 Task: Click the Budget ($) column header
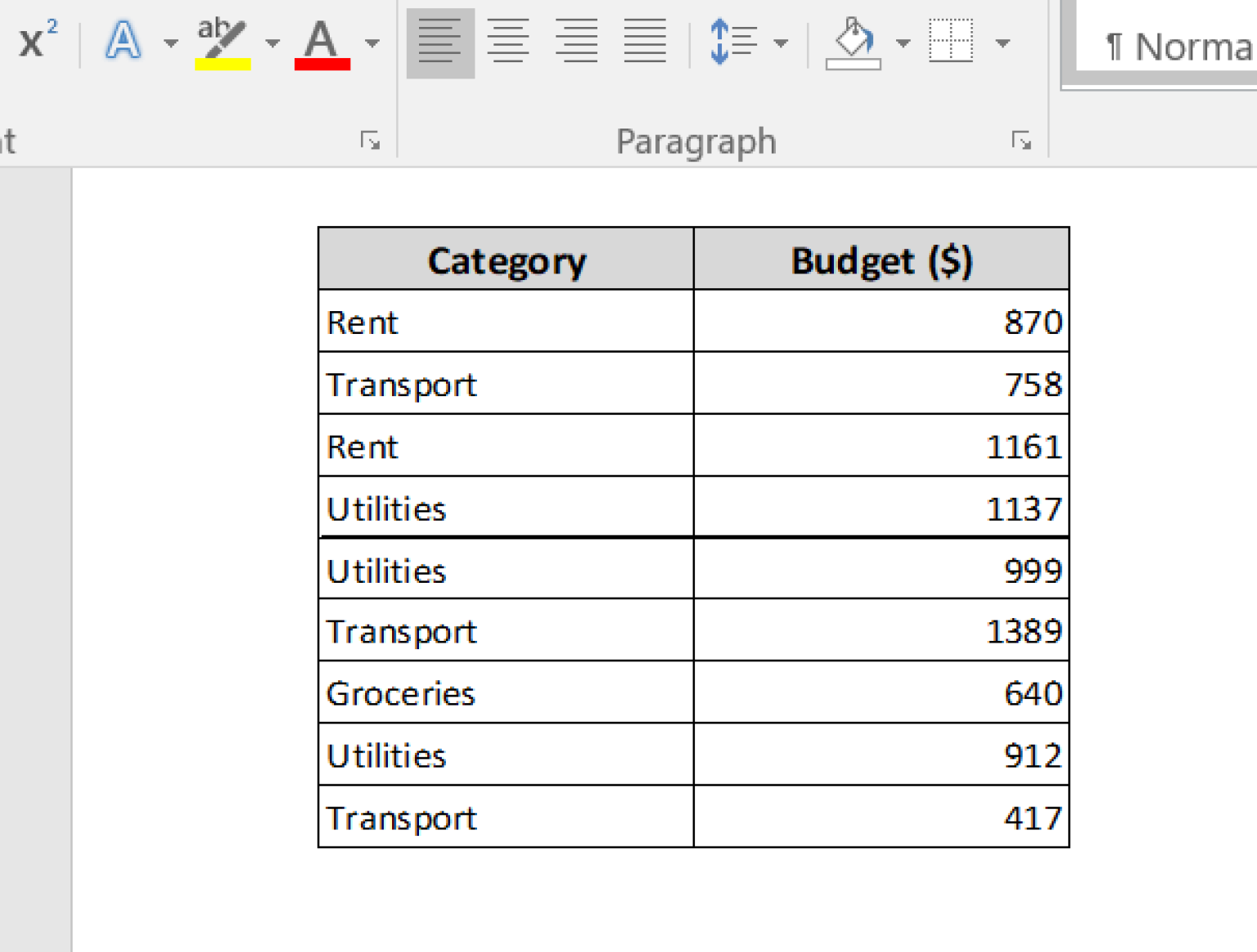click(x=881, y=259)
